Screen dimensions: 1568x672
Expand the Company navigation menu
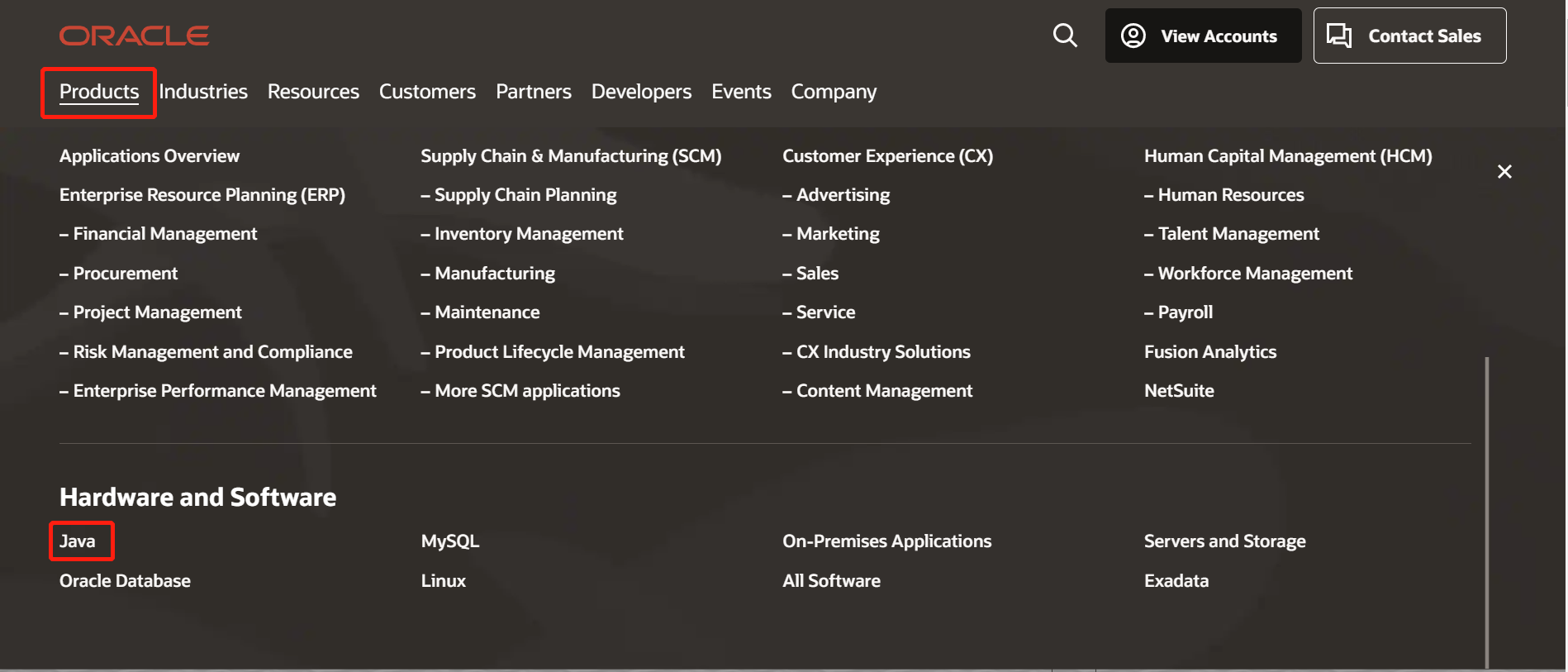coord(834,92)
